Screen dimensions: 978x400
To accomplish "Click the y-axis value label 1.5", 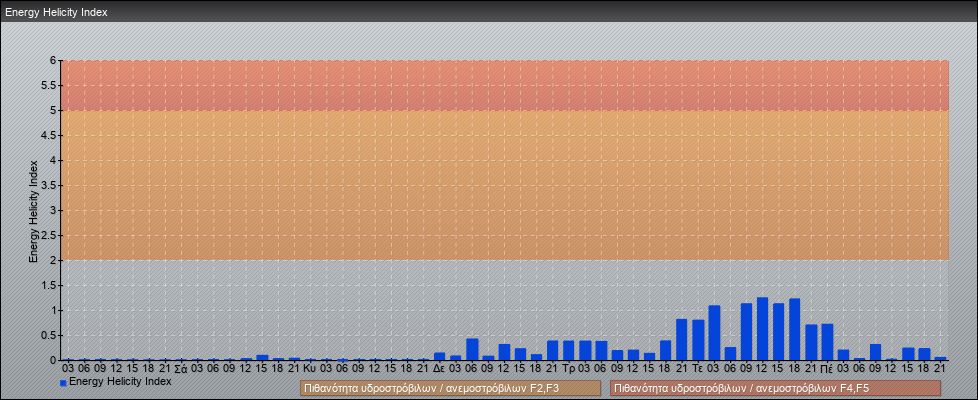I will click(49, 285).
